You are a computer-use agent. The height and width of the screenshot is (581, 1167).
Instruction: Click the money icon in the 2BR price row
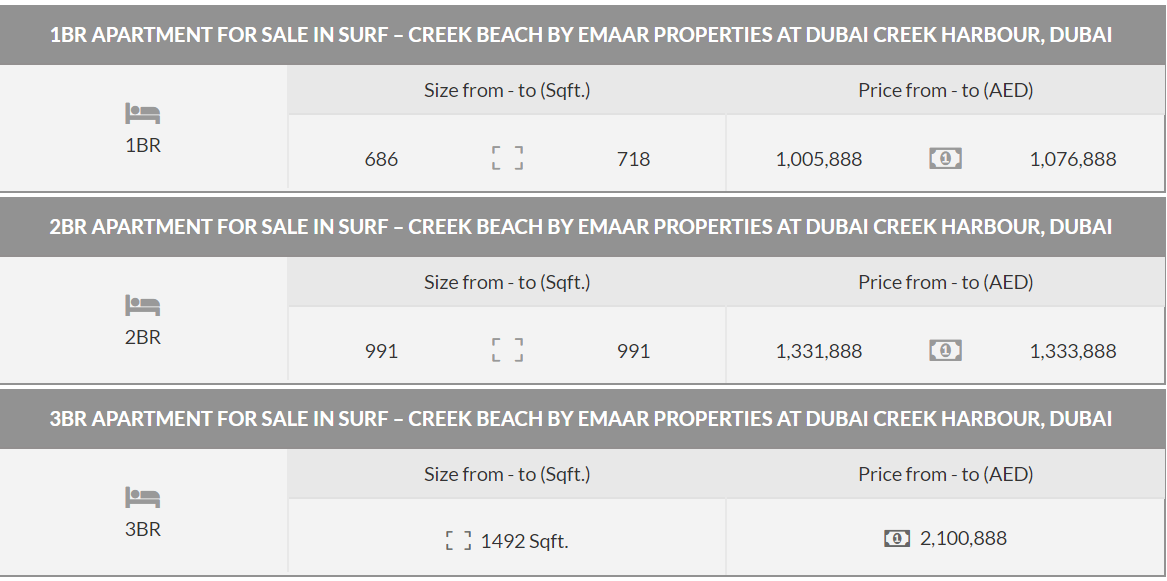pyautogui.click(x=945, y=350)
